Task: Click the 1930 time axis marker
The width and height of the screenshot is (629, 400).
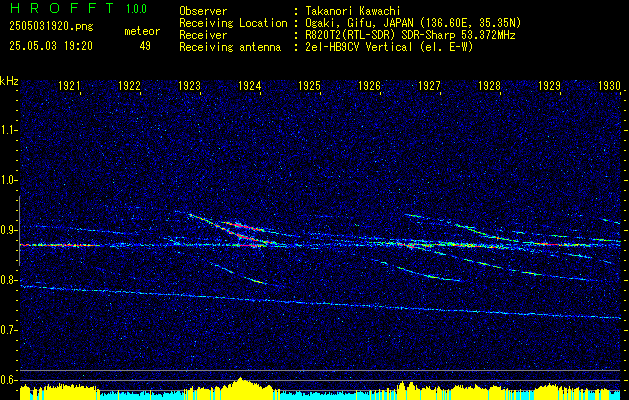Action: click(x=609, y=86)
